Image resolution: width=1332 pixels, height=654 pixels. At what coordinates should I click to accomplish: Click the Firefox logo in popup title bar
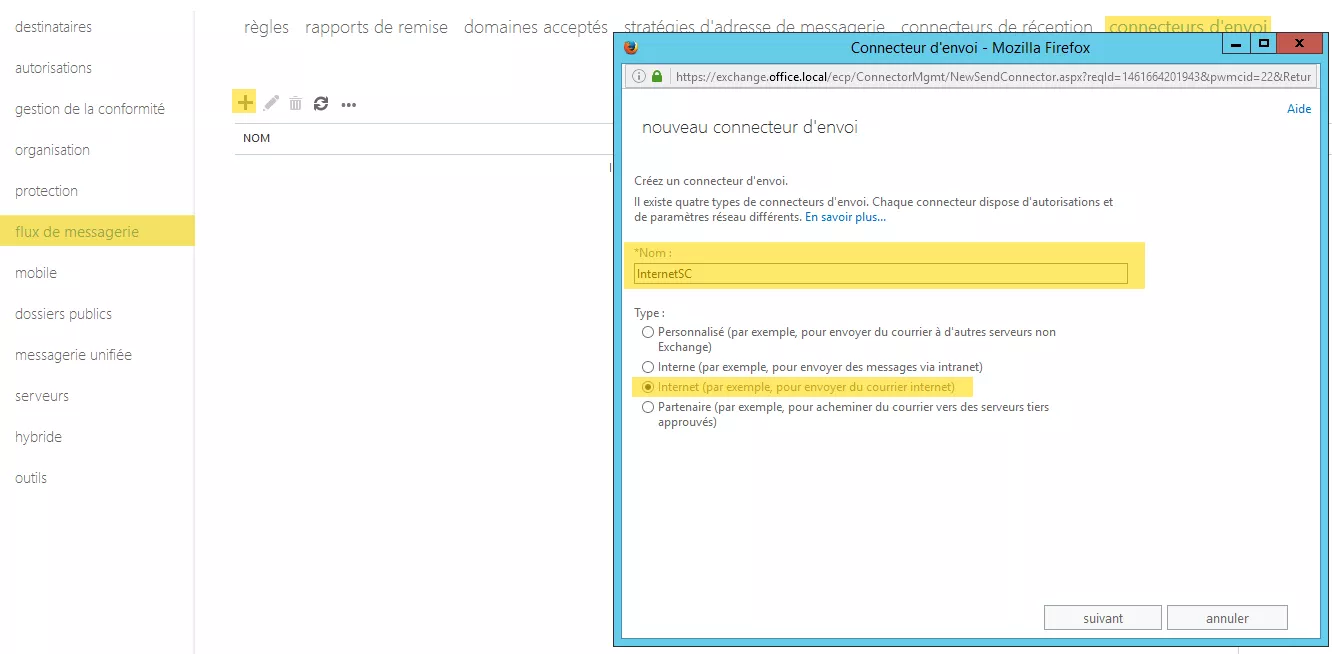click(x=630, y=47)
